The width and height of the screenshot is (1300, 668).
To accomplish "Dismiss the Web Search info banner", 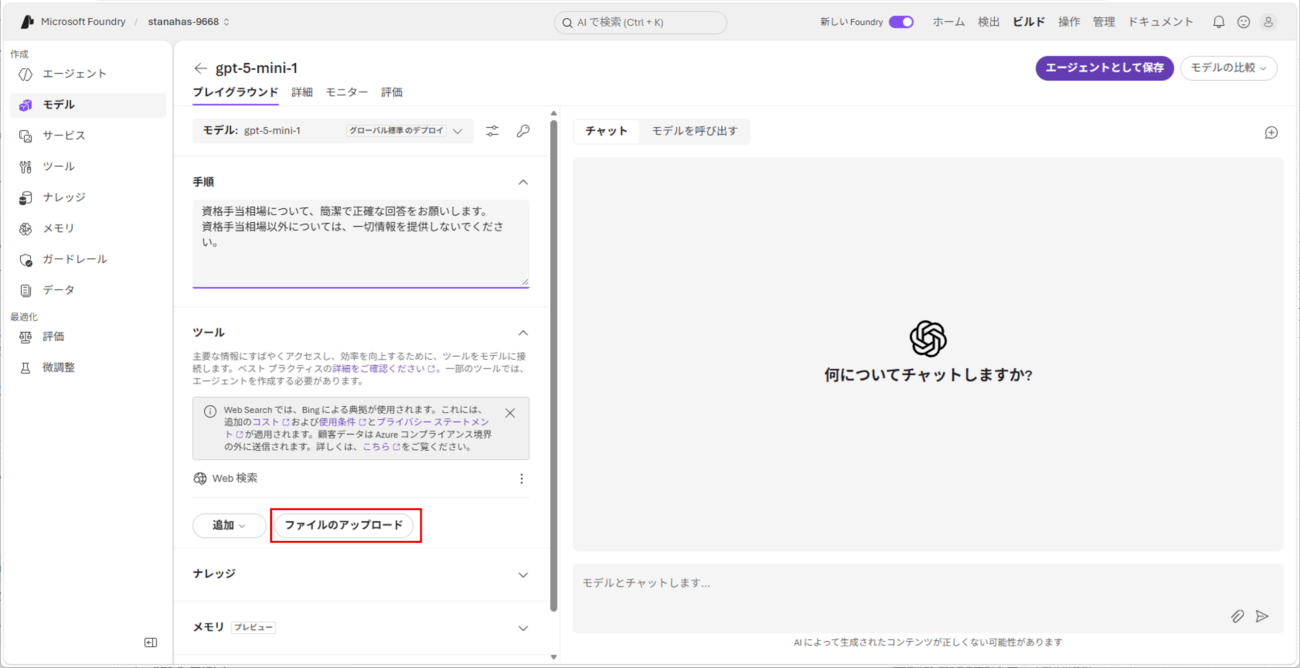I will point(510,413).
